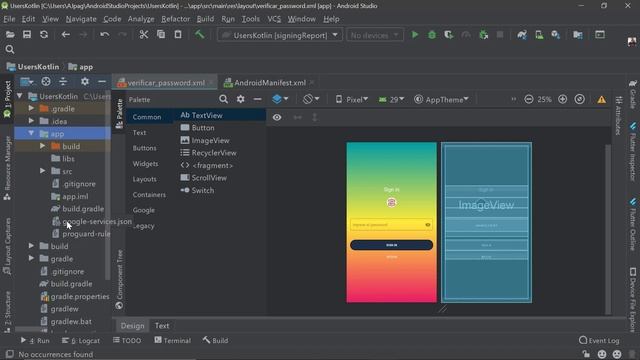Click the project panel settings gear
640x360 pixels.
coord(84,82)
